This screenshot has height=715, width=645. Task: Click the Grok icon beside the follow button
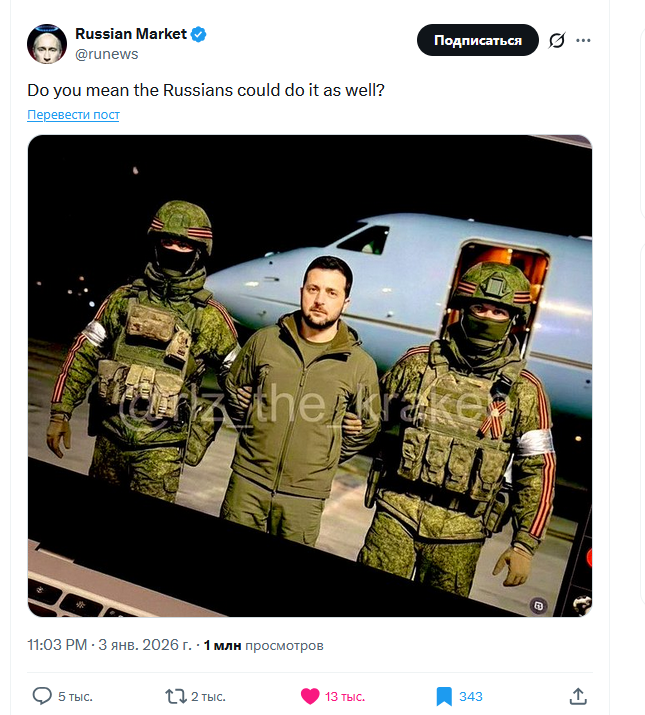[557, 41]
